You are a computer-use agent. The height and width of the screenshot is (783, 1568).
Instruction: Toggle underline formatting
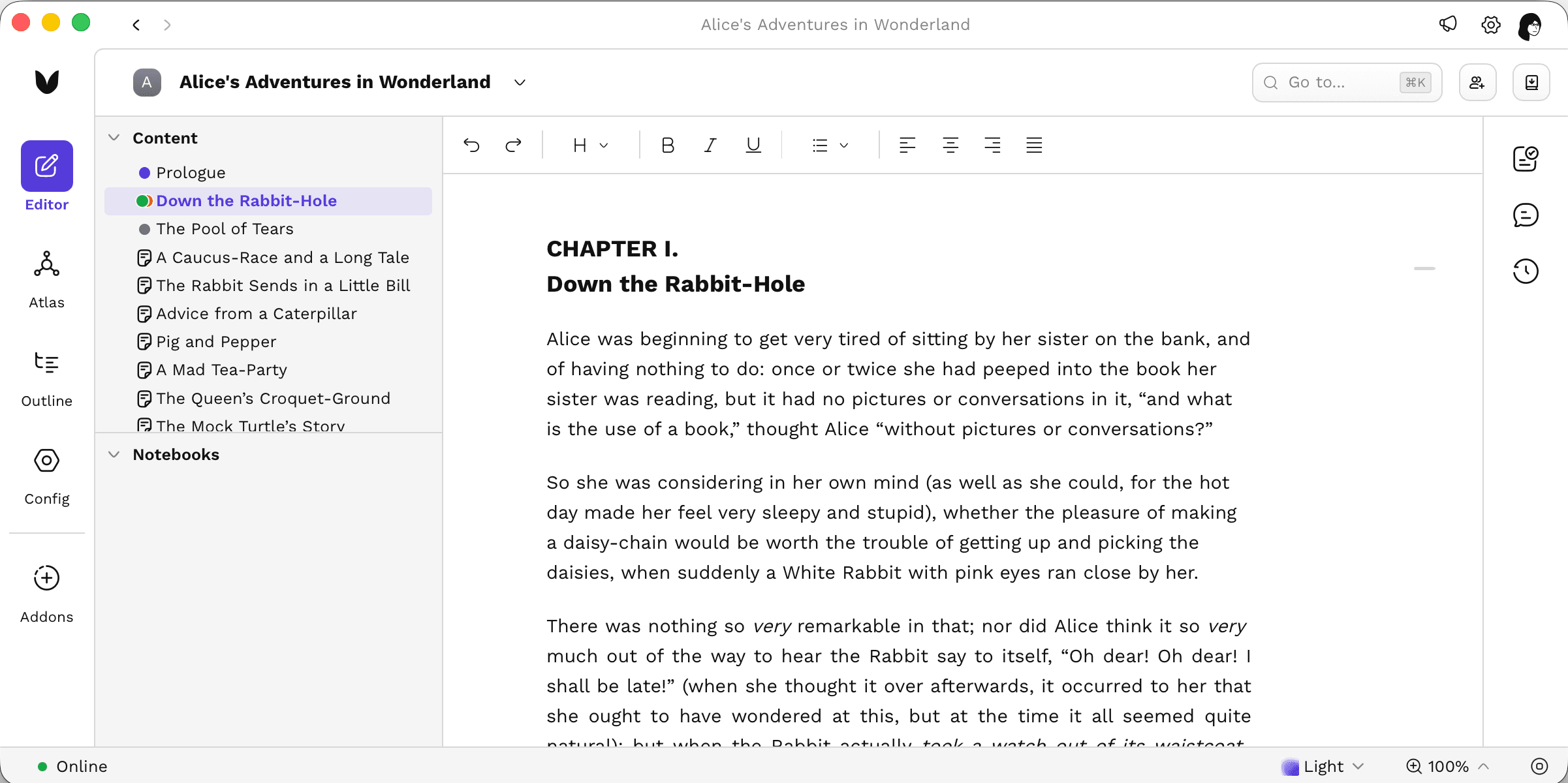coord(753,145)
